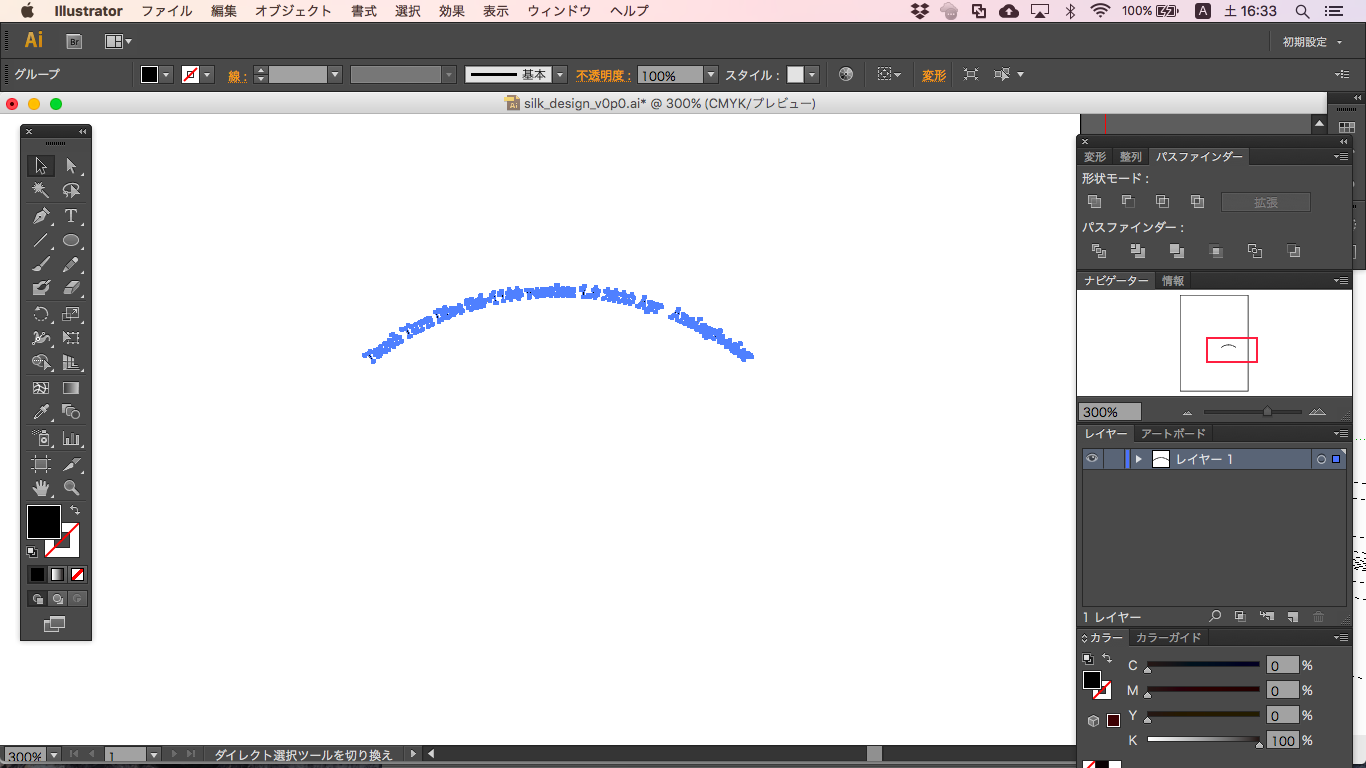Expand レイヤー 1 disclosure triangle
Image resolution: width=1366 pixels, height=768 pixels.
(1138, 459)
